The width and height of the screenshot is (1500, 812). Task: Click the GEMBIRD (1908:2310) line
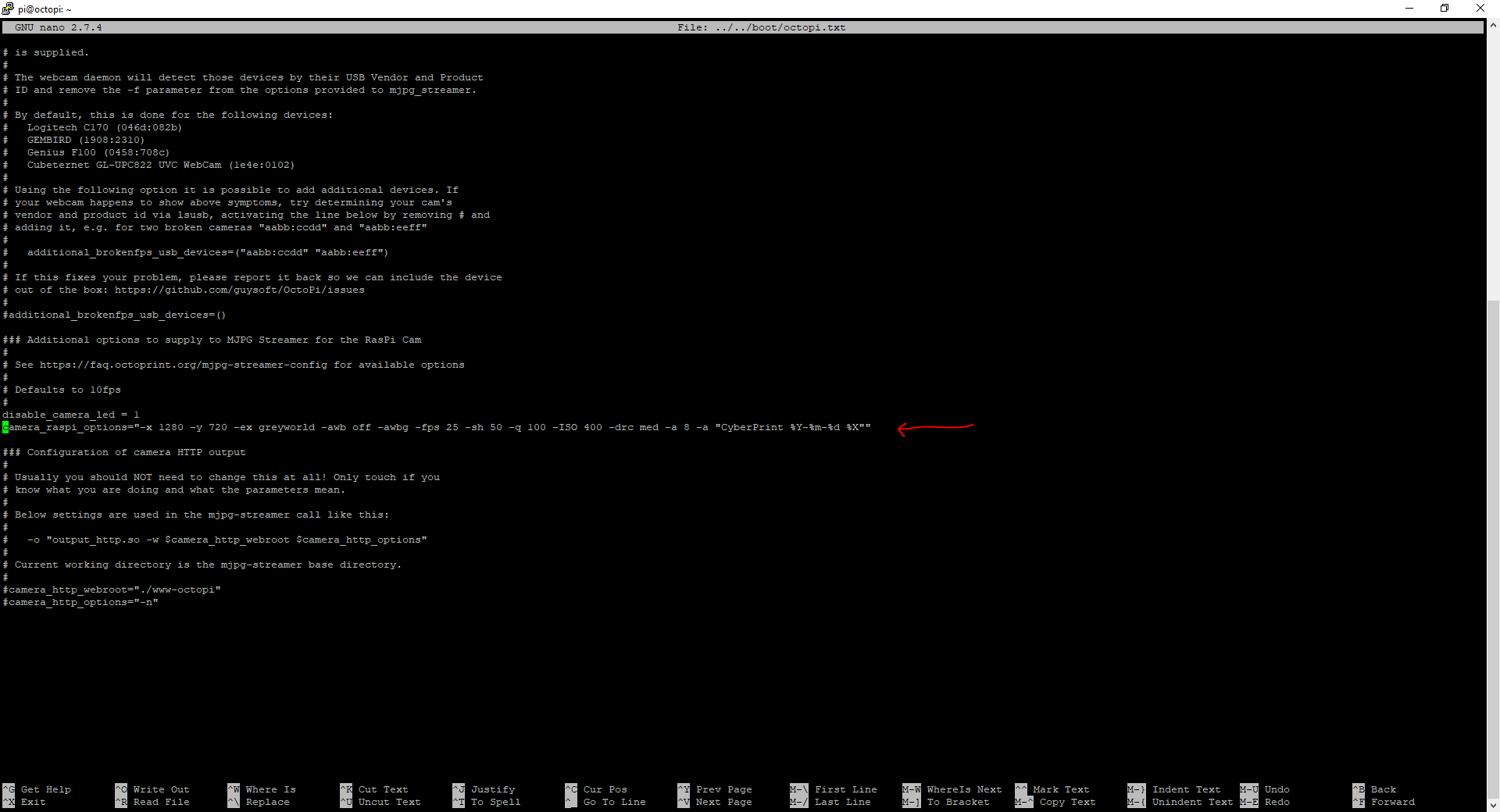pyautogui.click(x=86, y=140)
